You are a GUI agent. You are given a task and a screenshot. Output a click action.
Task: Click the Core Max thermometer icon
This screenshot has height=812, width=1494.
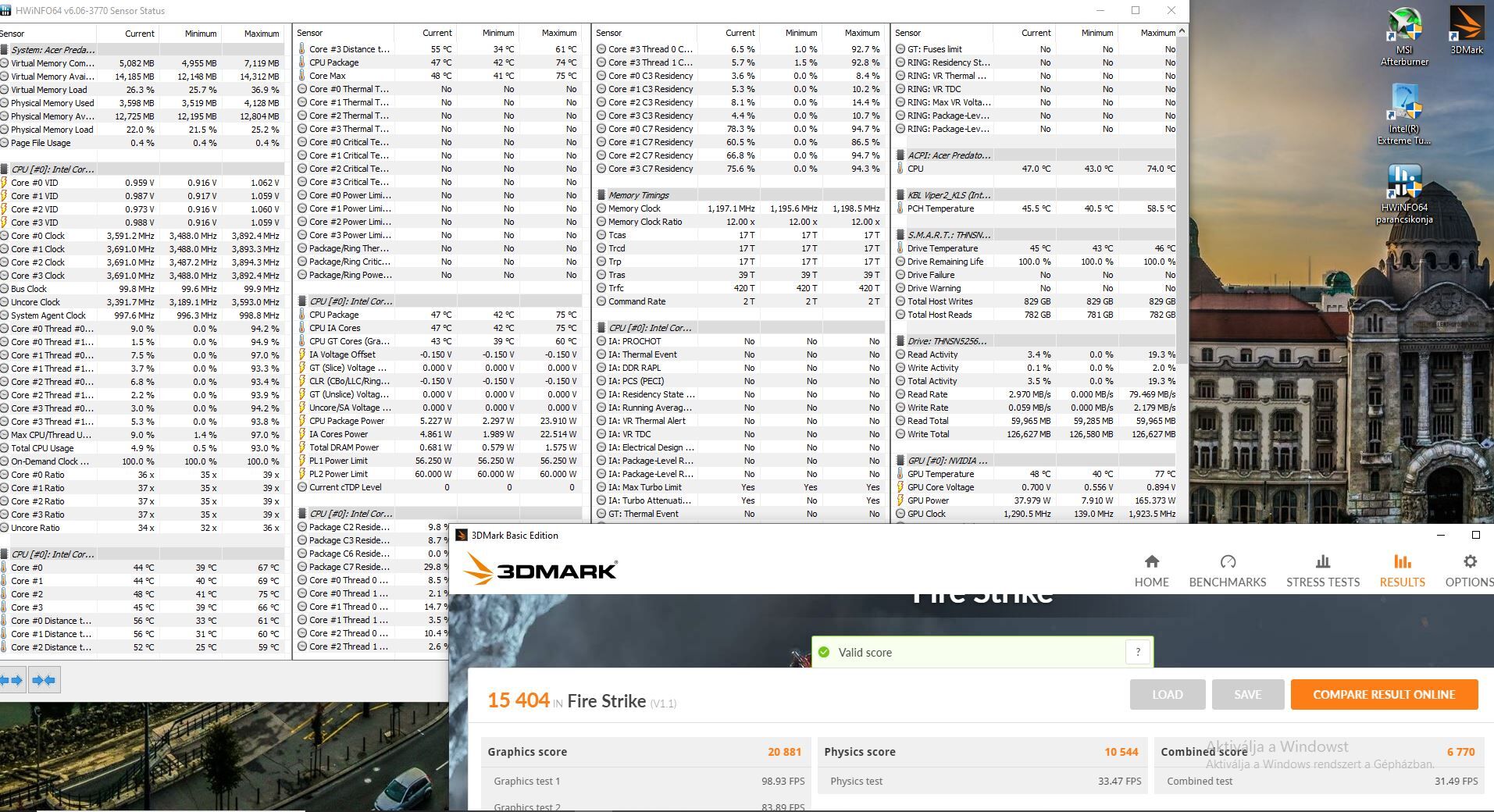click(x=302, y=76)
